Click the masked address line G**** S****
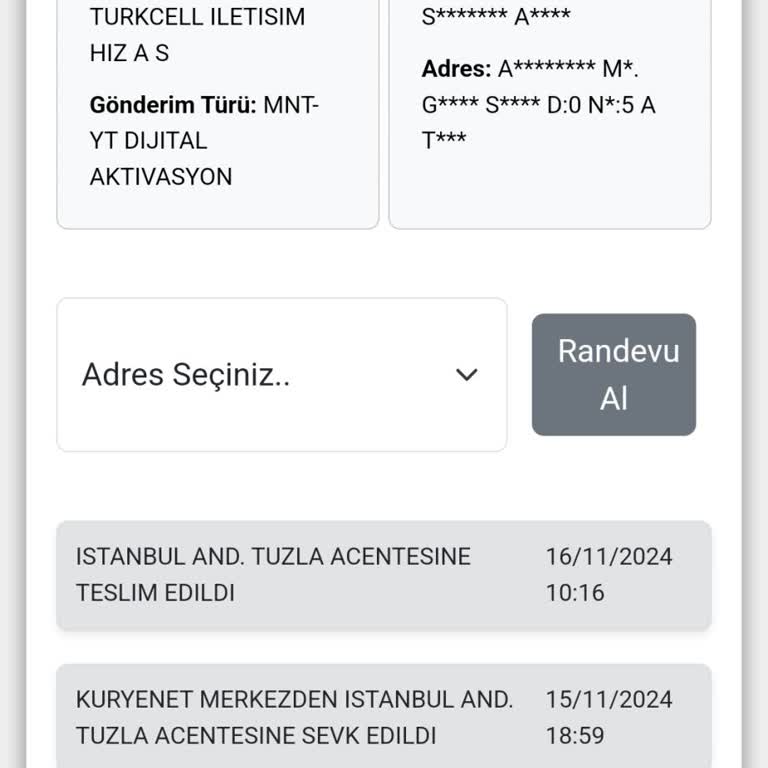 [x=480, y=105]
